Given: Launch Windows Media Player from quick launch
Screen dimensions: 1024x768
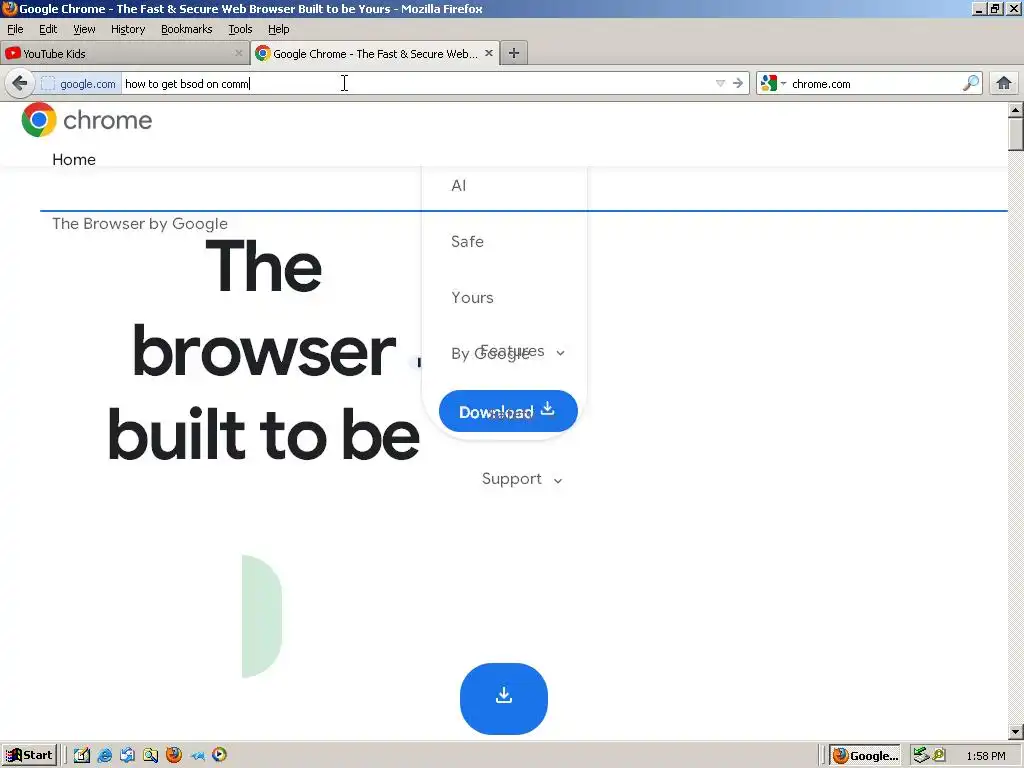Looking at the screenshot, I should [x=219, y=755].
